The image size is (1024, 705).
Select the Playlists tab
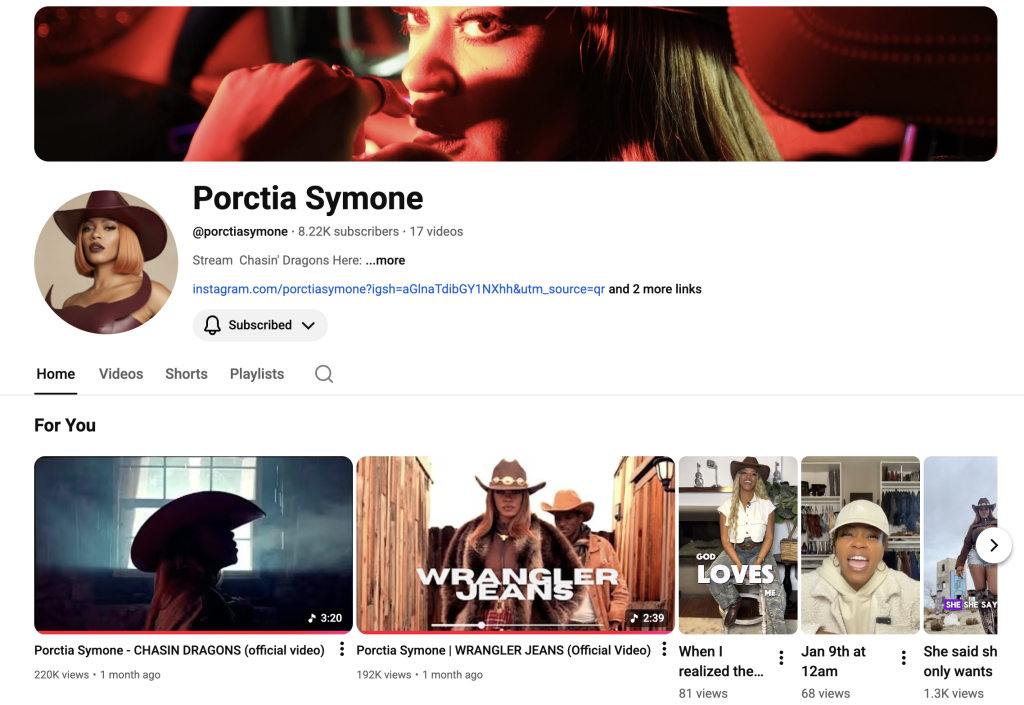pos(256,373)
